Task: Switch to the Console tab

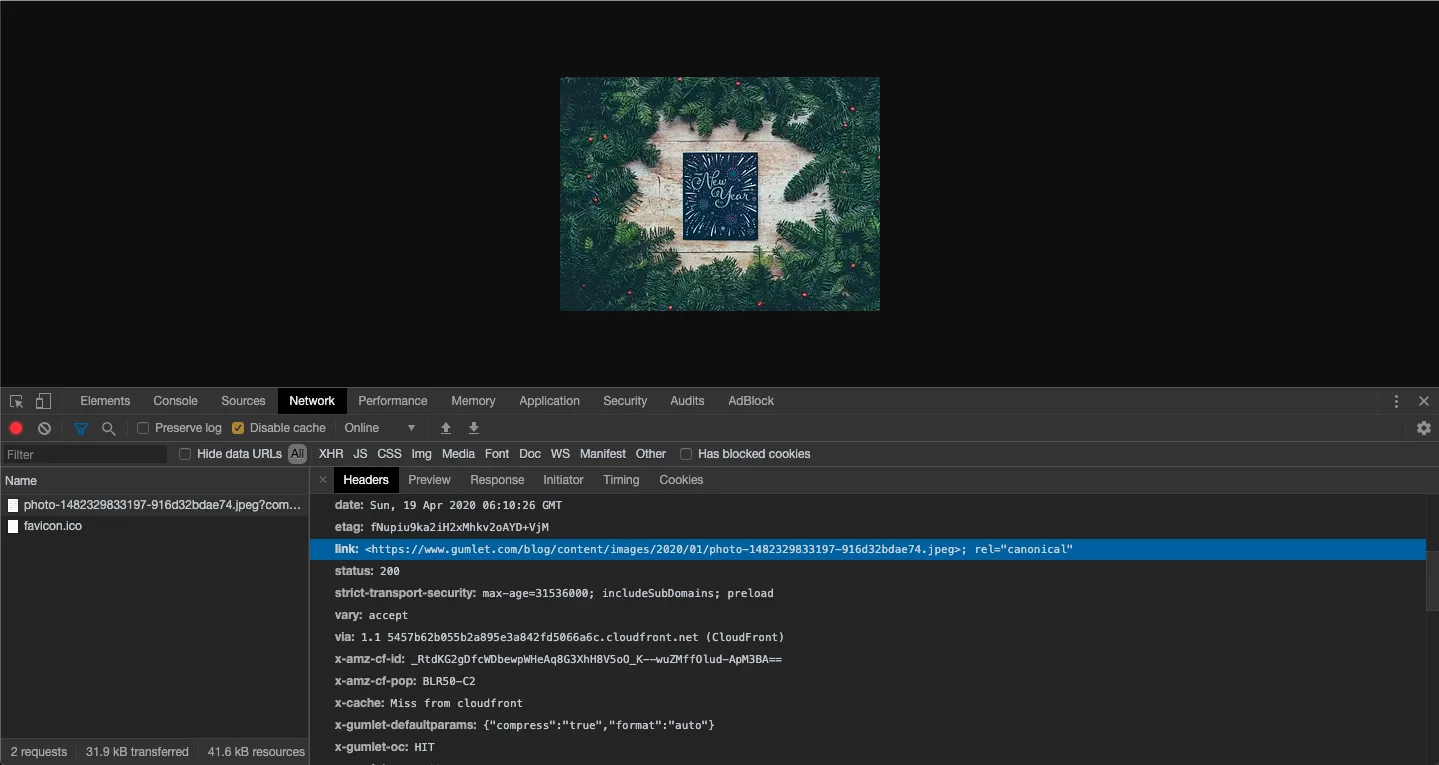Action: (x=175, y=401)
